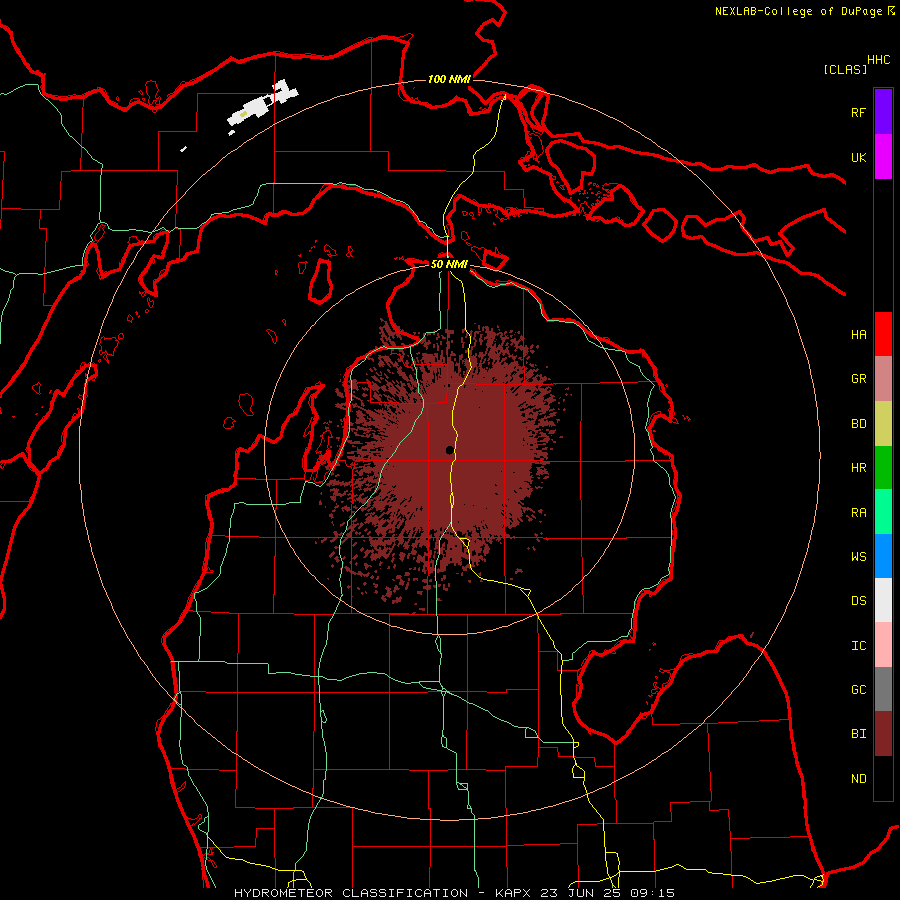900x900 pixels.
Task: Click the RF purple legend swatch
Action: tap(883, 112)
